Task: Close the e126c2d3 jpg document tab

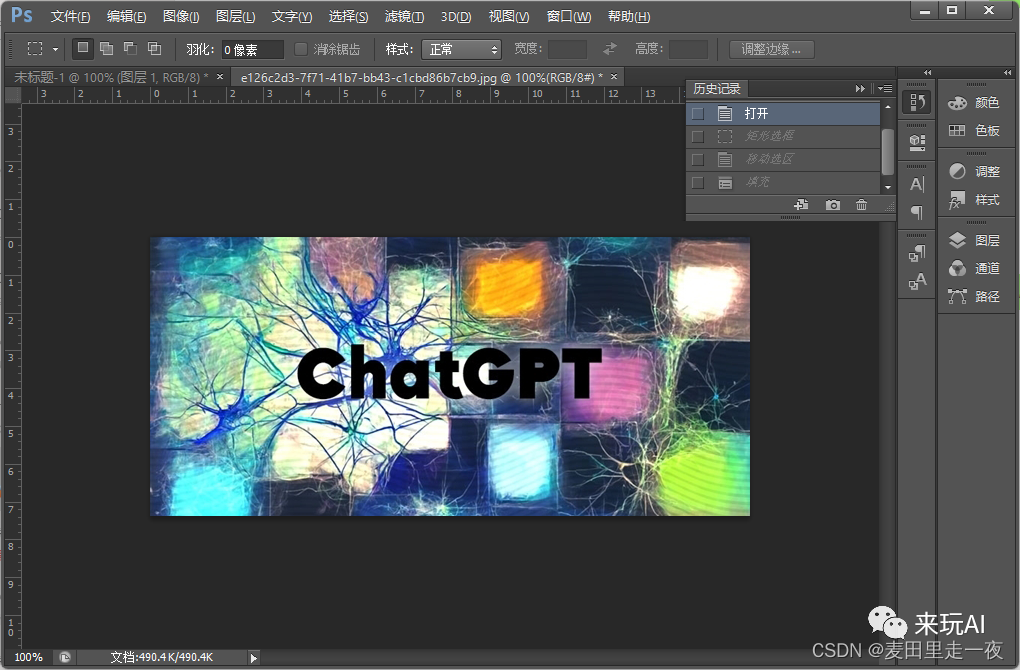Action: coord(613,77)
